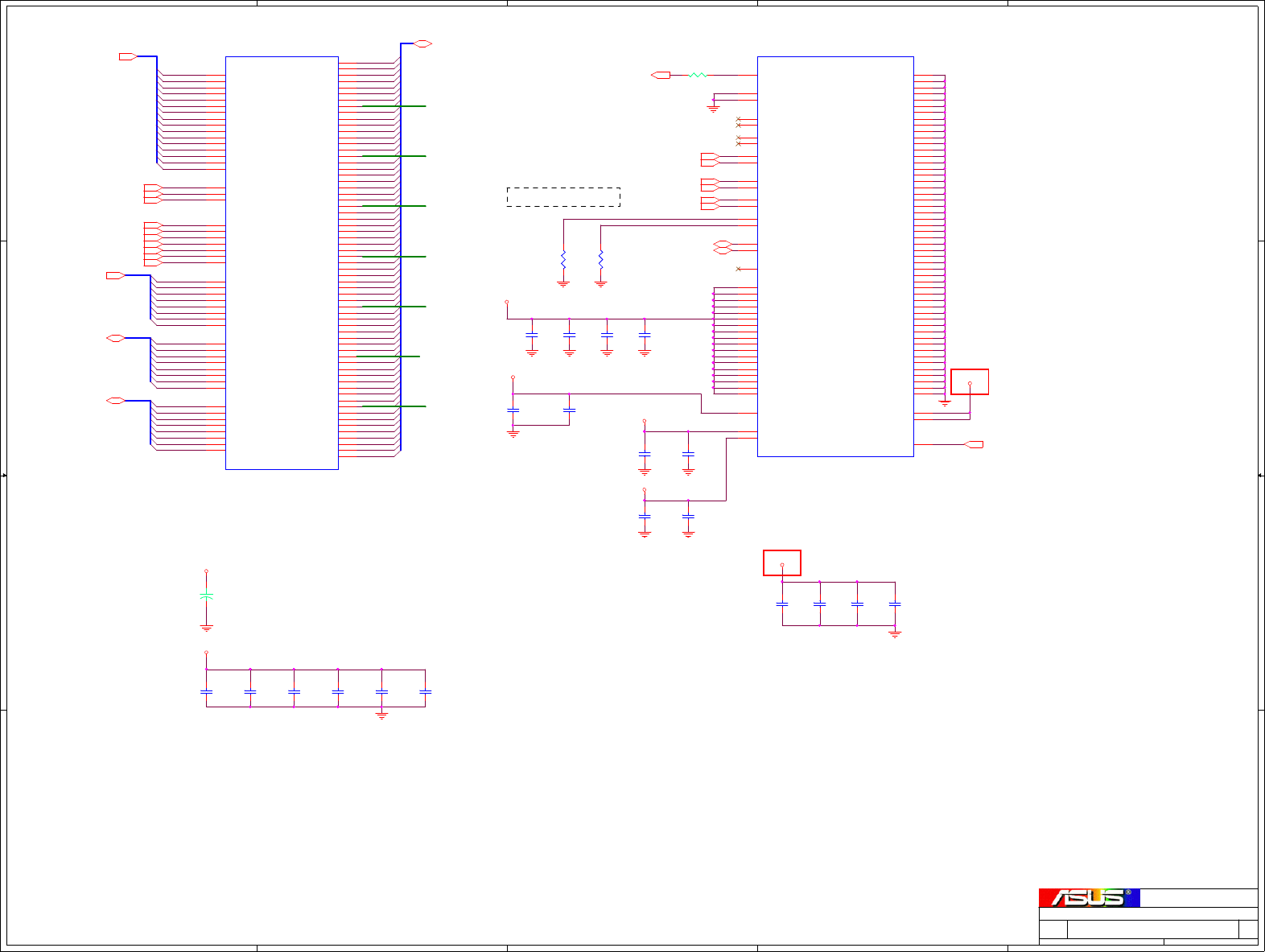The height and width of the screenshot is (952, 1265).
Task: Select the ground symbol under the right IC's pin bus
Action: (945, 402)
